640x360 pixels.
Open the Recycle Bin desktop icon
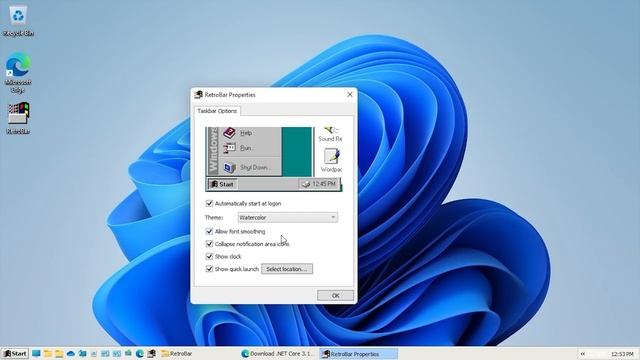click(x=18, y=21)
